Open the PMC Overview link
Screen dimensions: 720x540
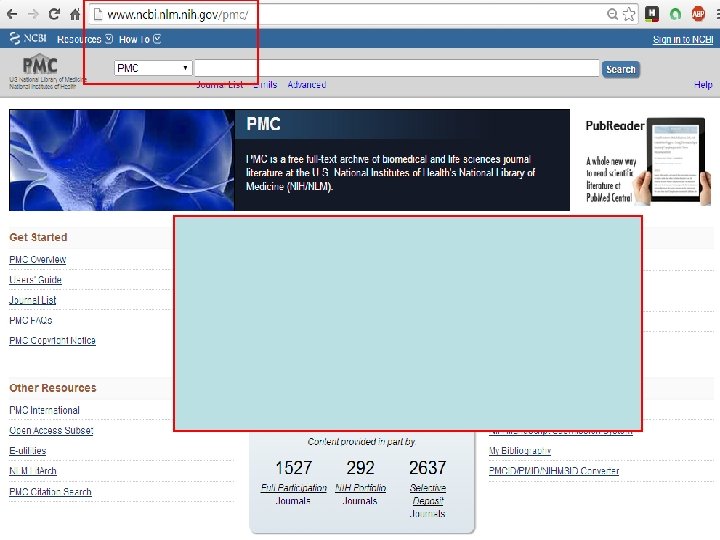click(38, 260)
